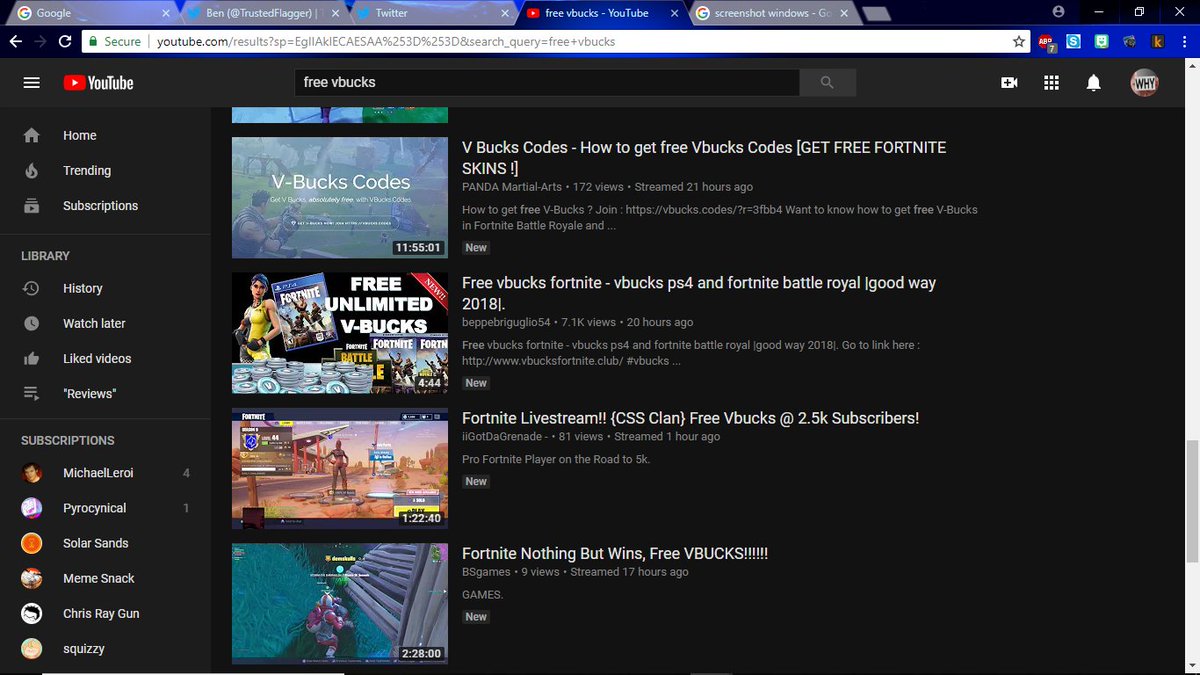Click the YouTube logo
This screenshot has height=675, width=1200.
pos(98,83)
